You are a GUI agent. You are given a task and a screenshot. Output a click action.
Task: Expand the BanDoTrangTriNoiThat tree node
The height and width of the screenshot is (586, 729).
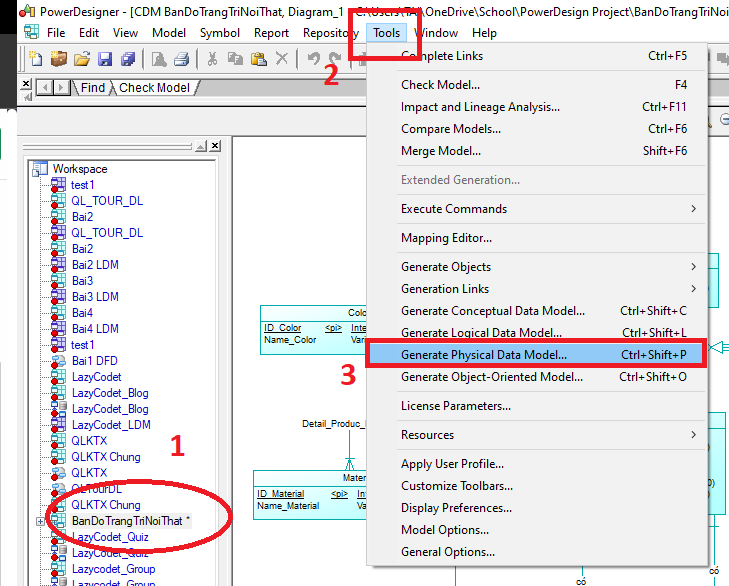coord(40,521)
